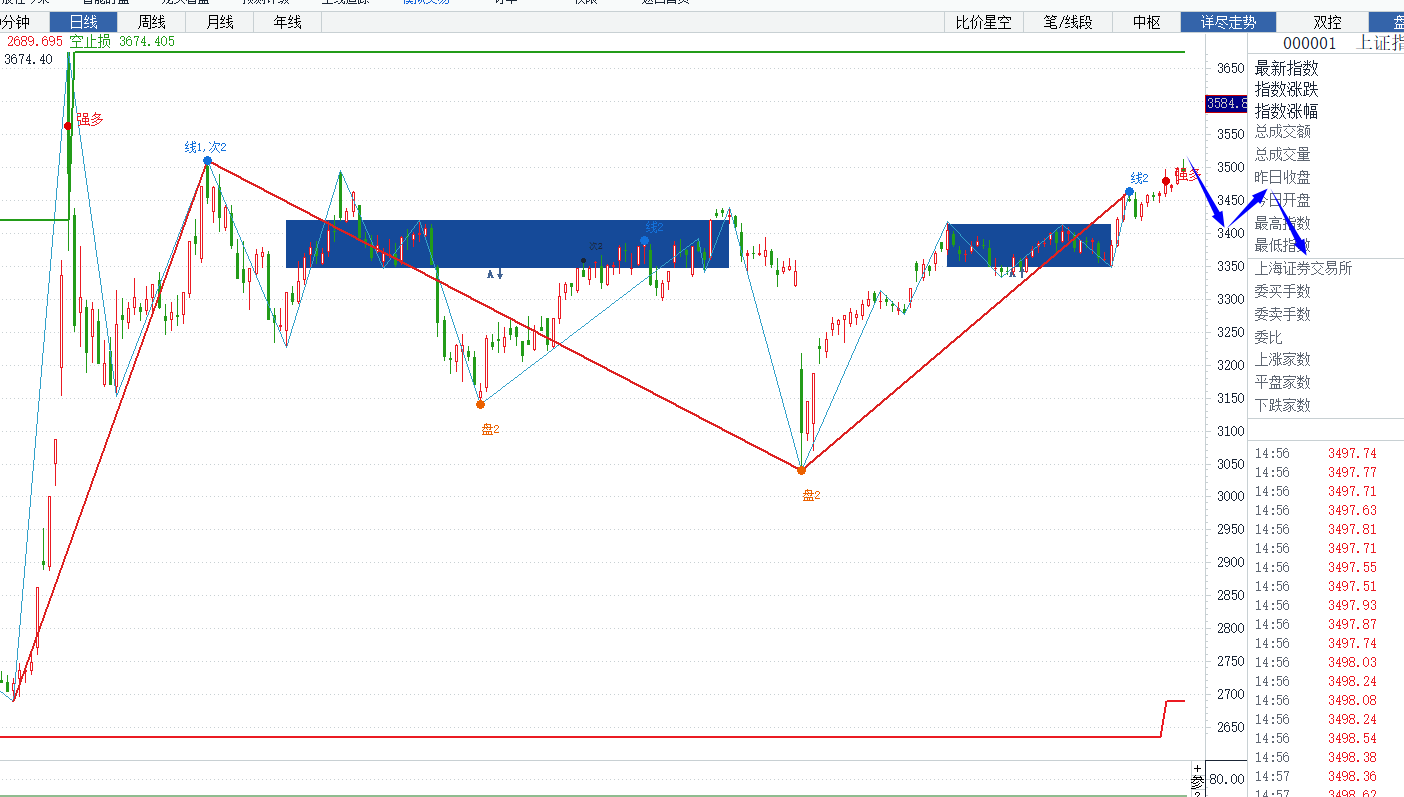Click the 000001 stock code header
This screenshot has height=797, width=1404.
(x=1309, y=42)
